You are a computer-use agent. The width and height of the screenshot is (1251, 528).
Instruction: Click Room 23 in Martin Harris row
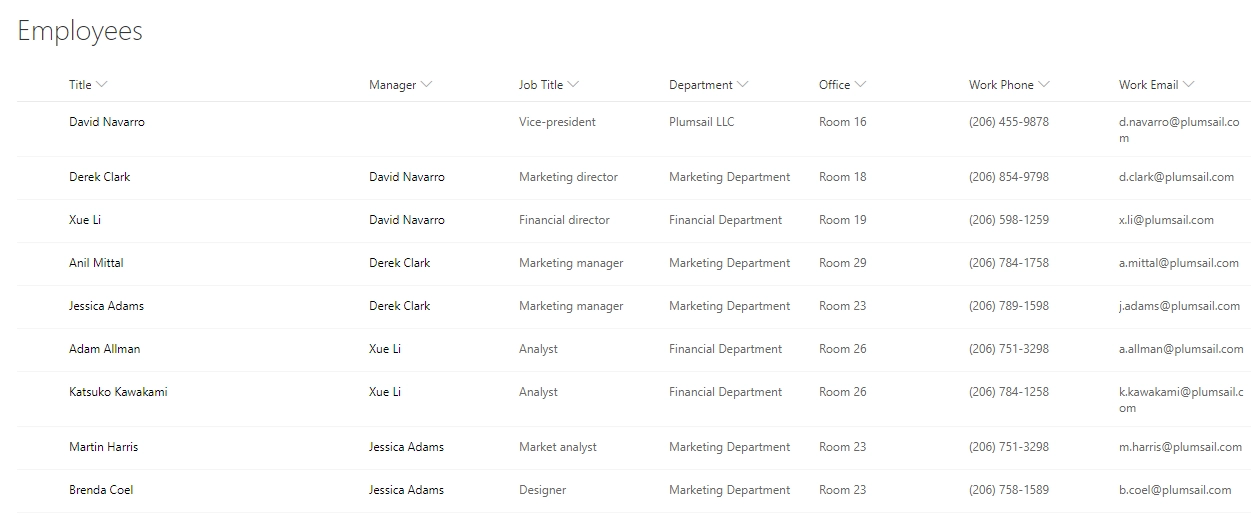point(842,447)
